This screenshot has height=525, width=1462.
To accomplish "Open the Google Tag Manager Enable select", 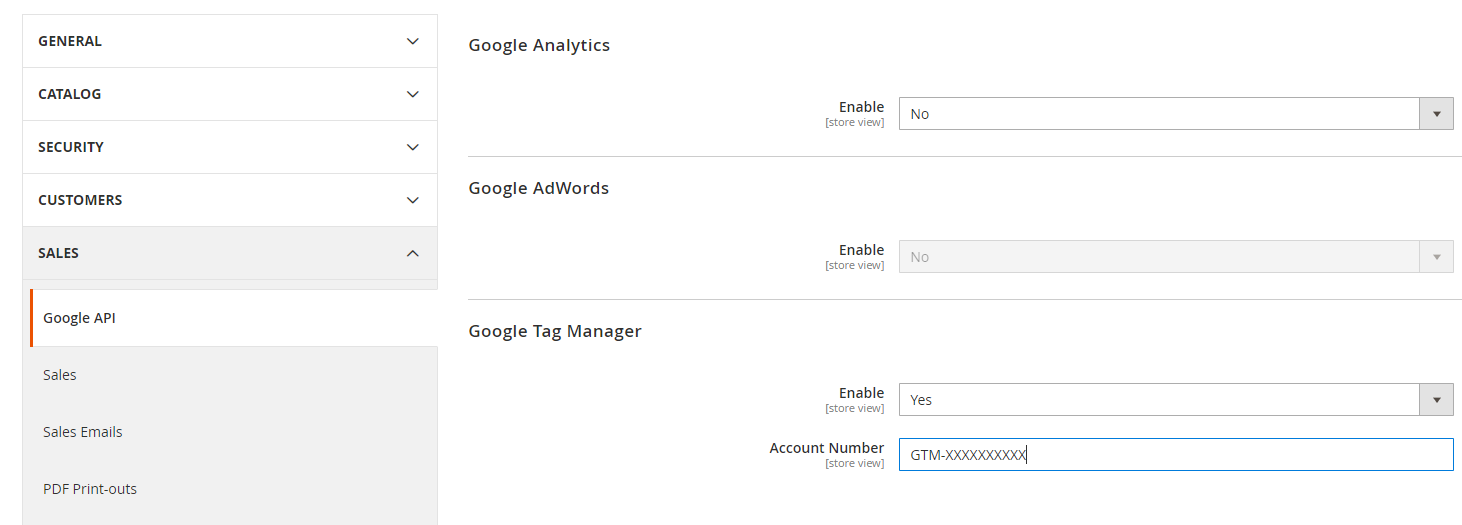I will [x=1158, y=400].
